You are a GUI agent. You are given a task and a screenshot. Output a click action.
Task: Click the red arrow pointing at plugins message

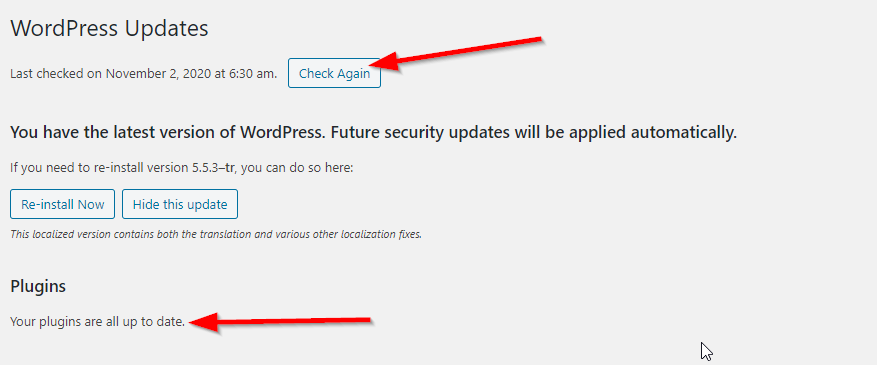(x=281, y=323)
